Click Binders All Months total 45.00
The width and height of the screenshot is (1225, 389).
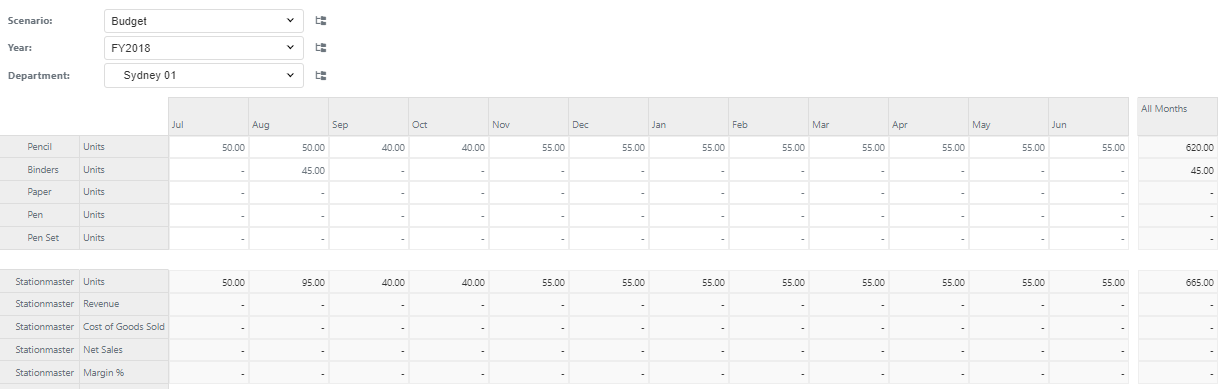[1178, 170]
